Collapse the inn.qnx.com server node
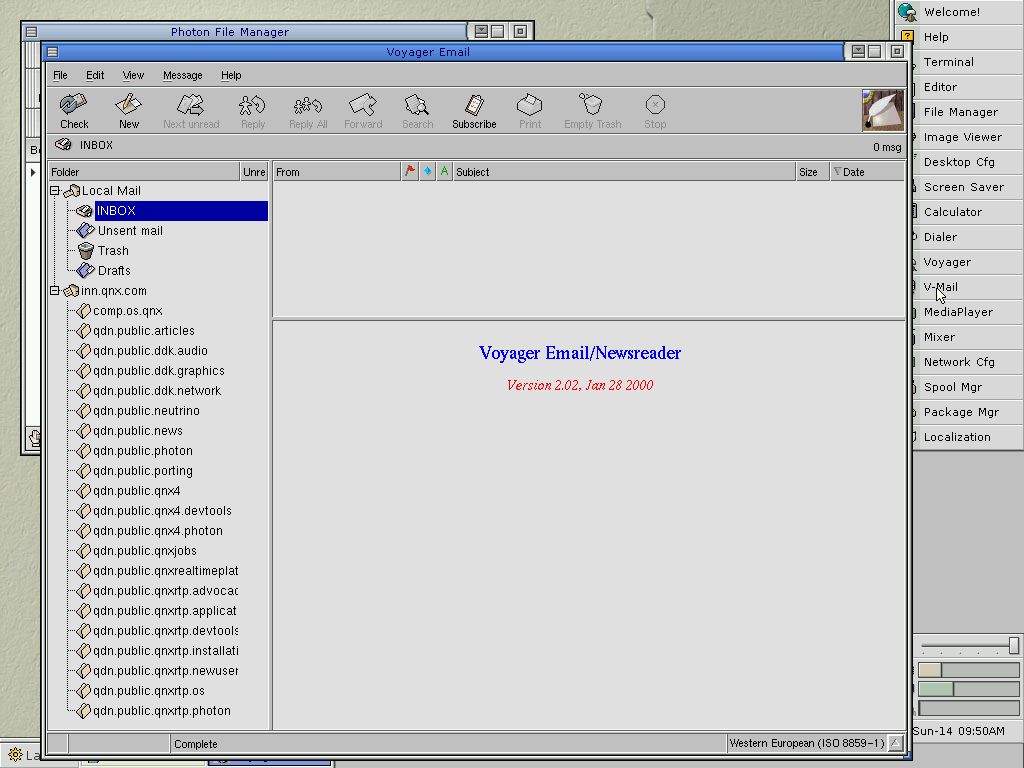Screen dimensions: 1024x768 (56, 291)
